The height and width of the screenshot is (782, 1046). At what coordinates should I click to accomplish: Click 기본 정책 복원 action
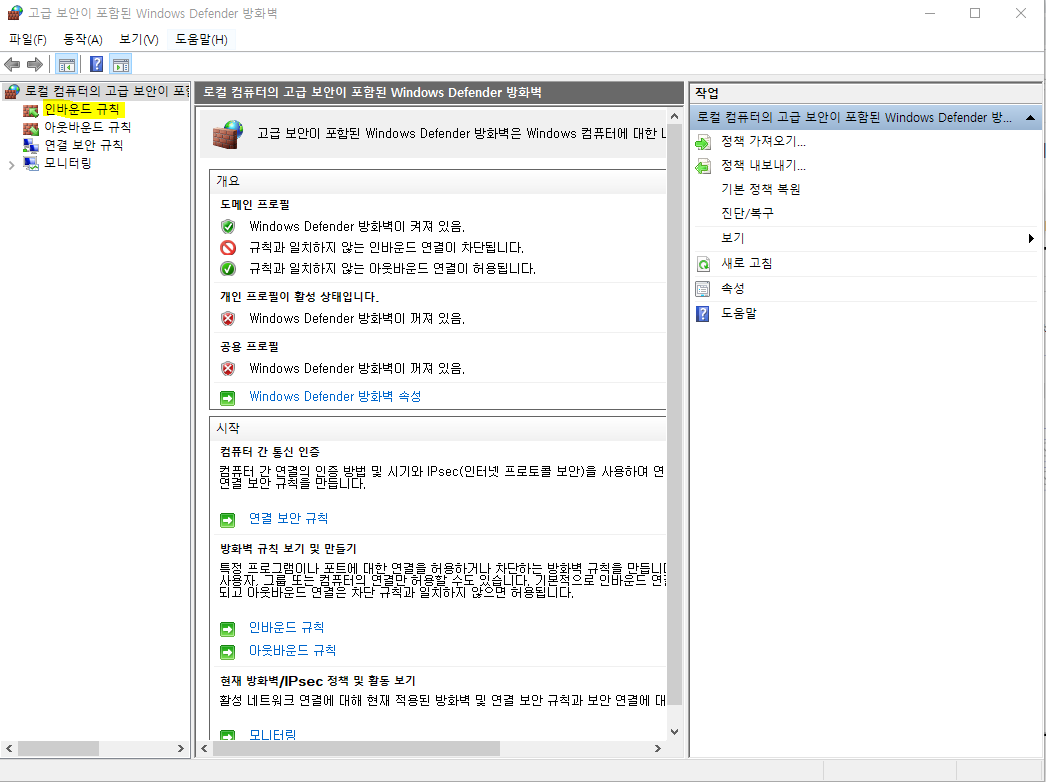(760, 189)
